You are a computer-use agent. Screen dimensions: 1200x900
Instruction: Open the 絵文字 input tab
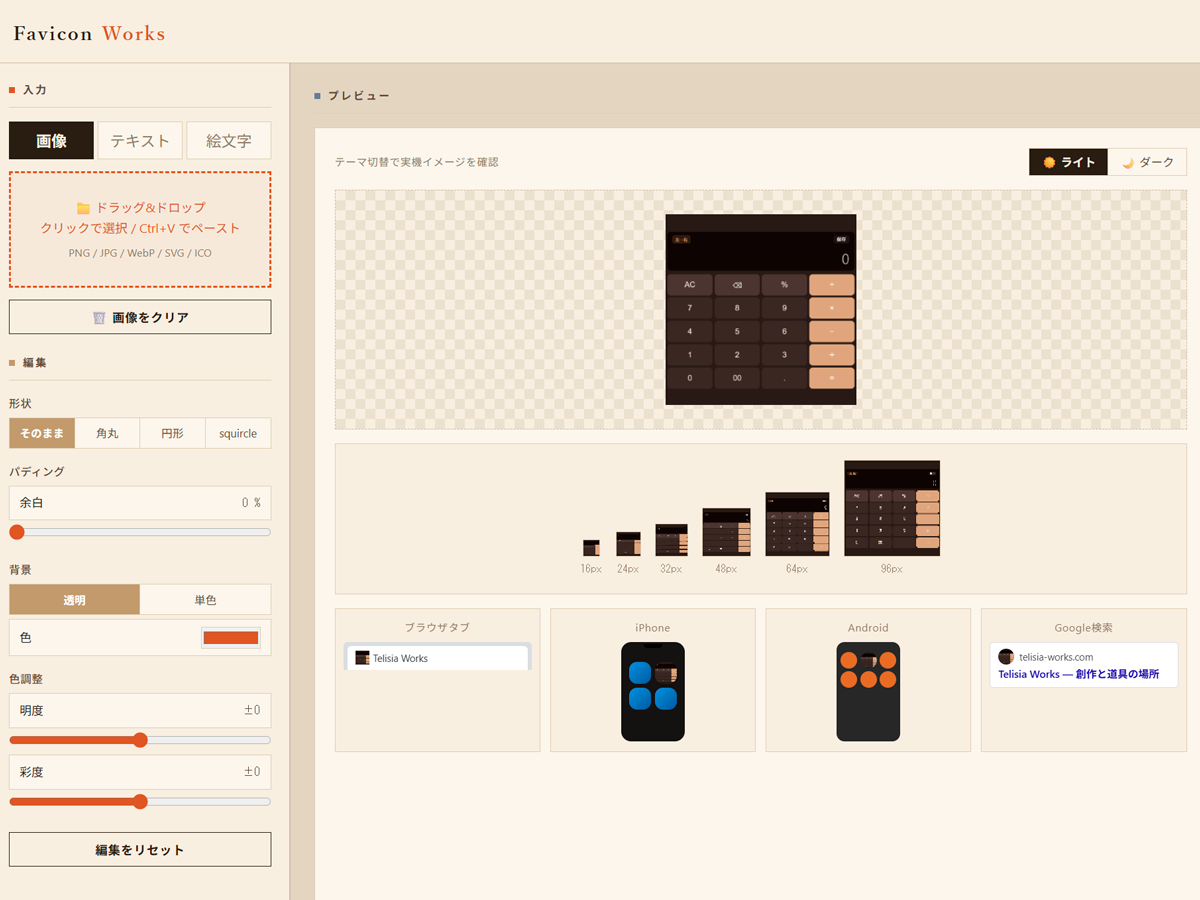point(228,141)
